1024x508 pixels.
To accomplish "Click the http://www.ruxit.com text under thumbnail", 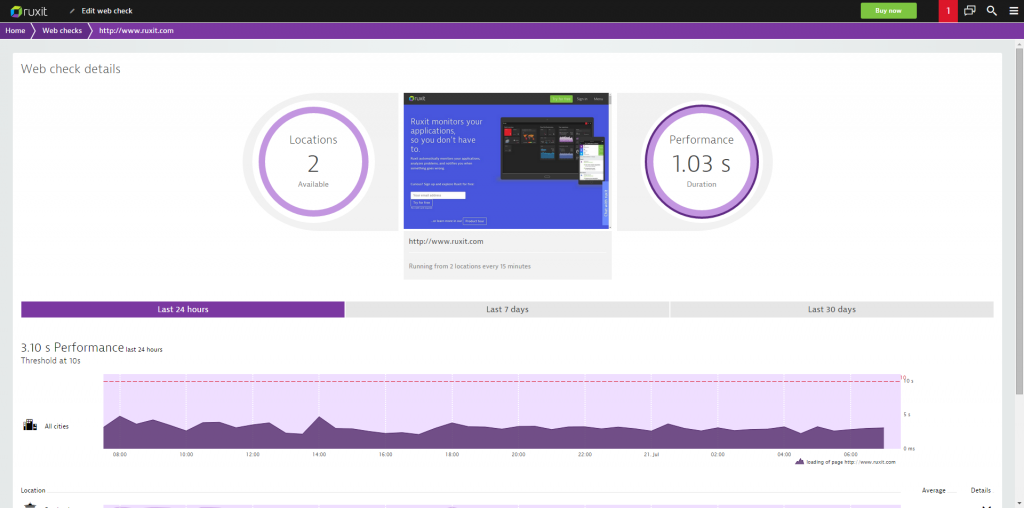I will (445, 242).
